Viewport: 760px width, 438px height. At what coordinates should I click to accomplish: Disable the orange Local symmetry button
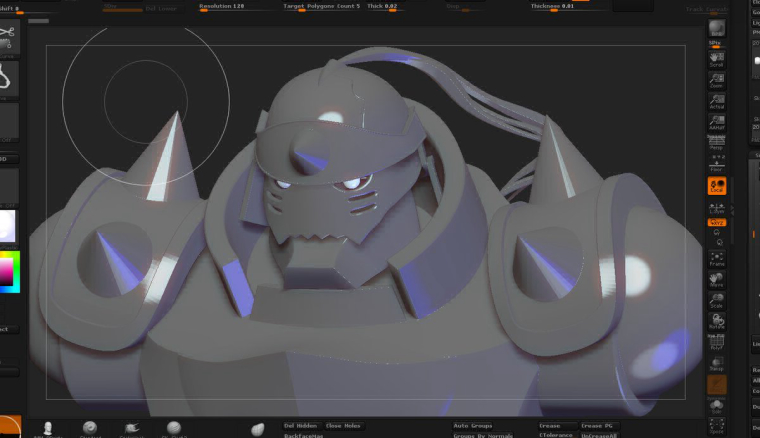click(x=716, y=186)
